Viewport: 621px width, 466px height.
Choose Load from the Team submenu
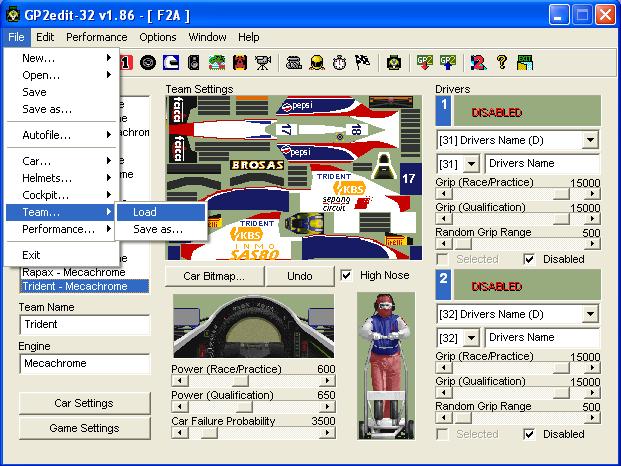click(145, 212)
